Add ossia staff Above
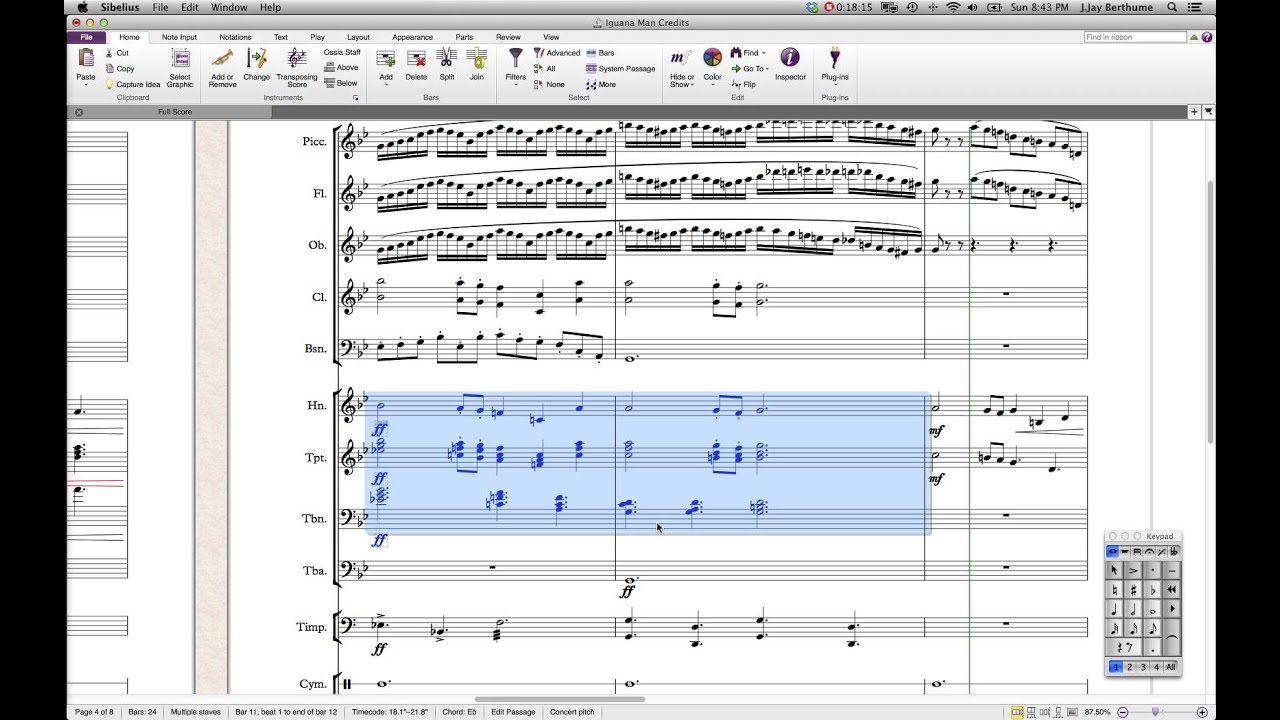 coord(341,67)
